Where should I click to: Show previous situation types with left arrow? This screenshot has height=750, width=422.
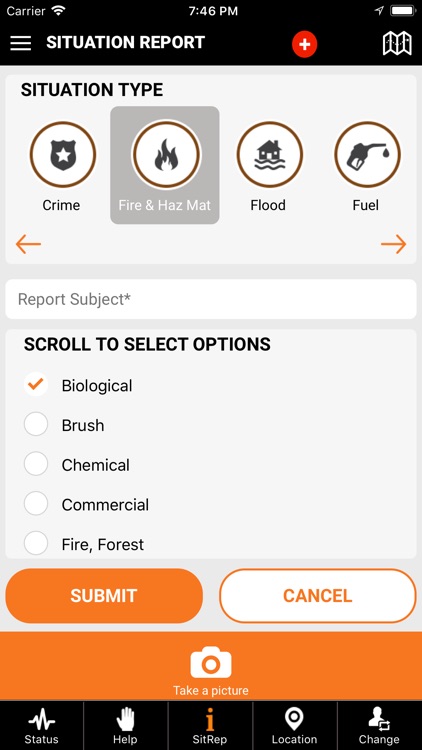tap(28, 244)
